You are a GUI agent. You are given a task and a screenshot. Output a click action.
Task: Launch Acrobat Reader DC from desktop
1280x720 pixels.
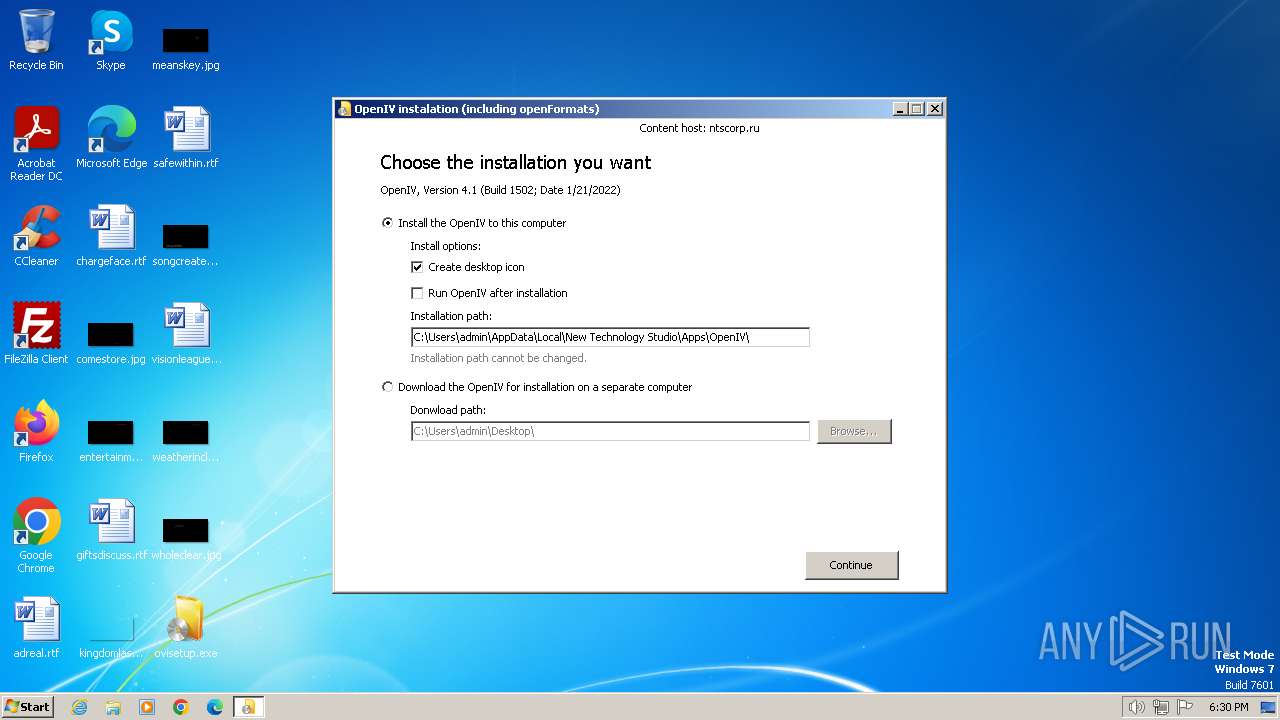(36, 142)
